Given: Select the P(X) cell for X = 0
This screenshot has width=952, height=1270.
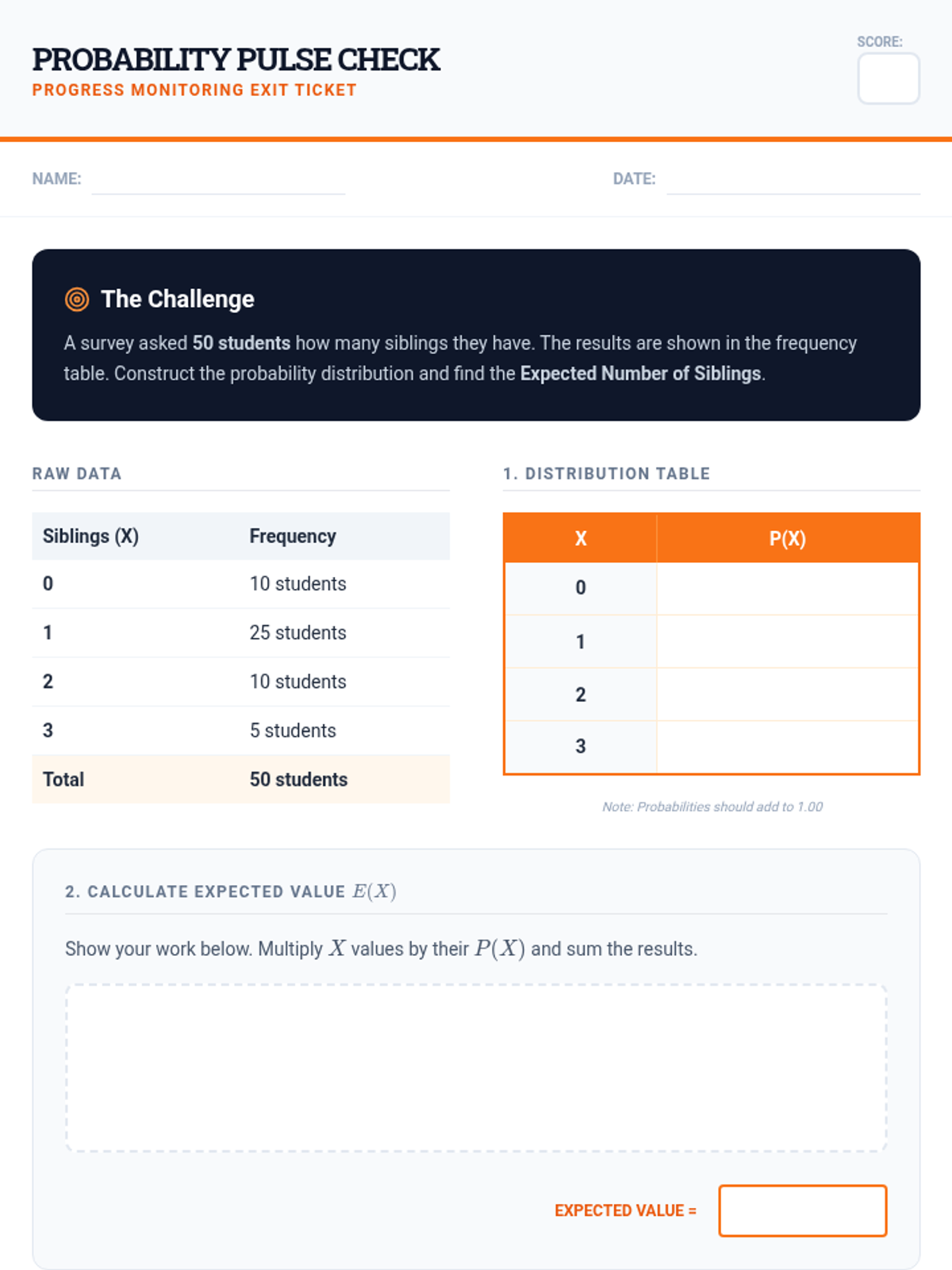Looking at the screenshot, I should [788, 588].
